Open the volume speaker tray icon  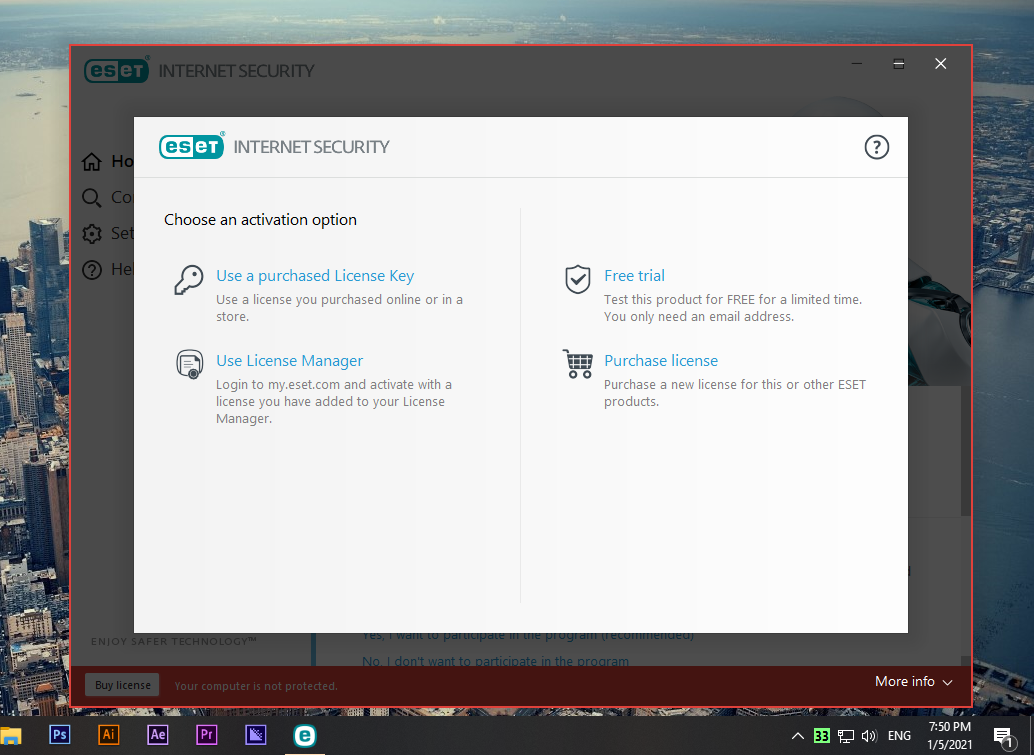[870, 736]
